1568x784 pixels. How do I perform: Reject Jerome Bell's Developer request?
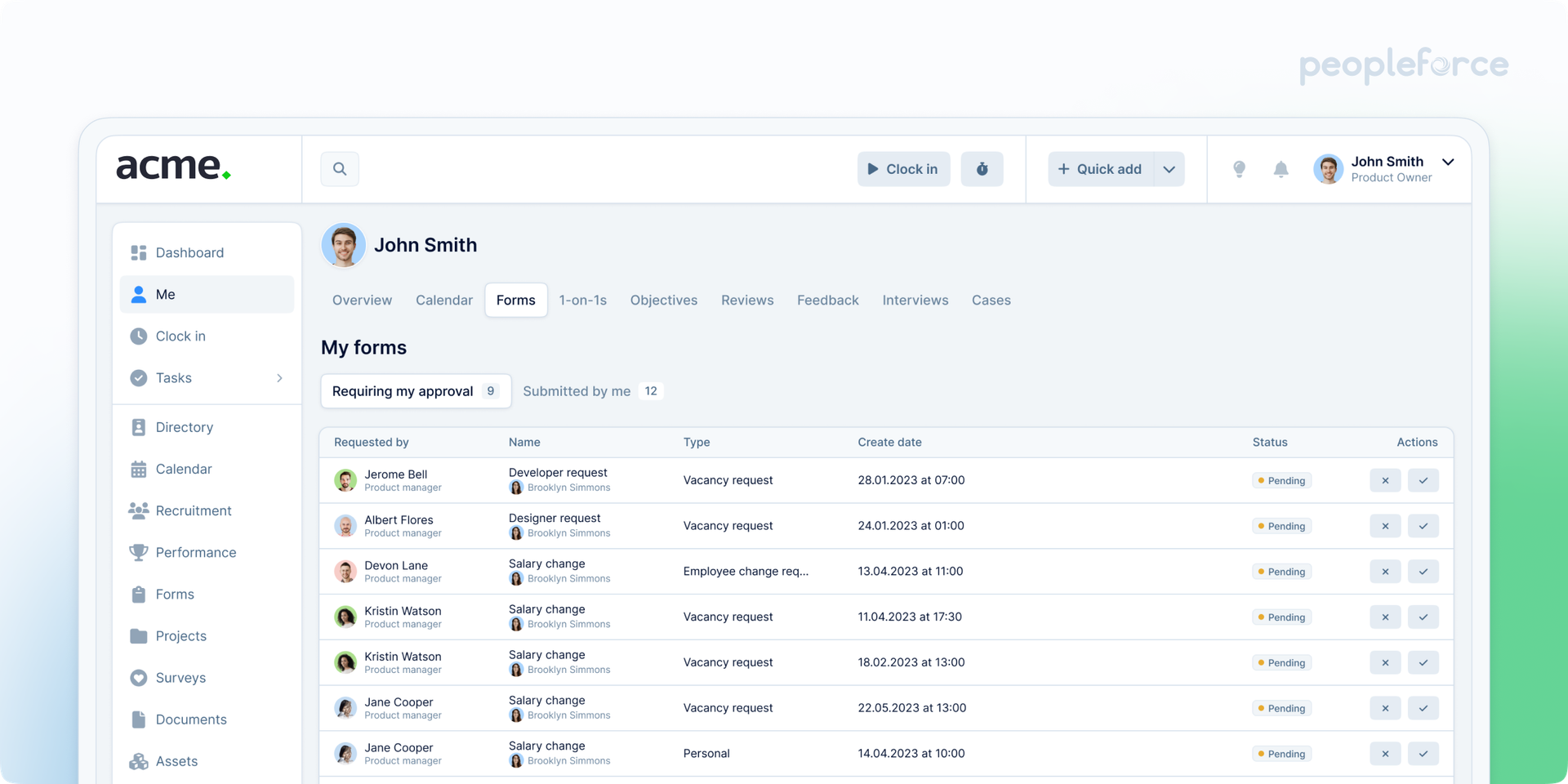coord(1385,480)
